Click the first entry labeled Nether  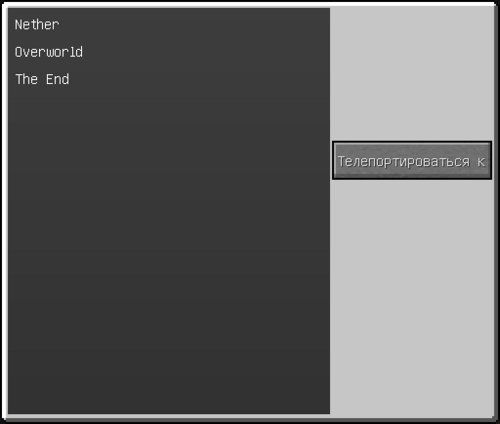tap(37, 25)
